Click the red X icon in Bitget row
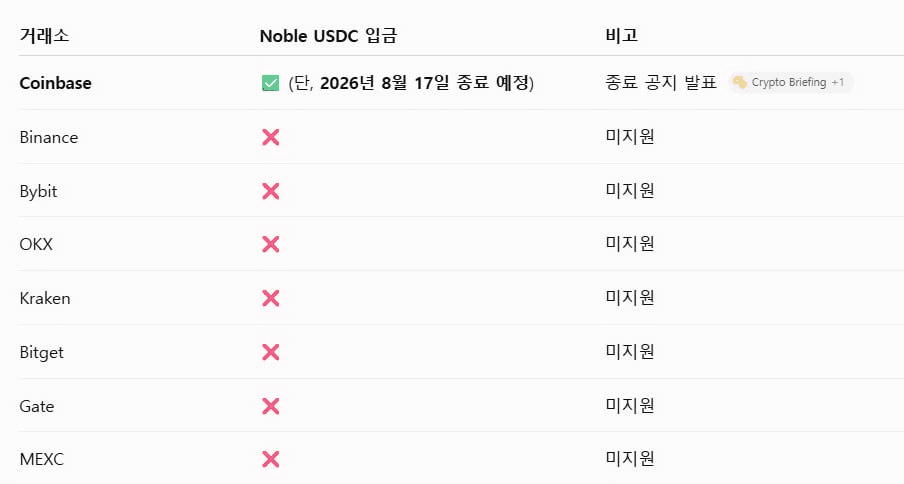Screen dimensions: 904x484 [x=270, y=352]
